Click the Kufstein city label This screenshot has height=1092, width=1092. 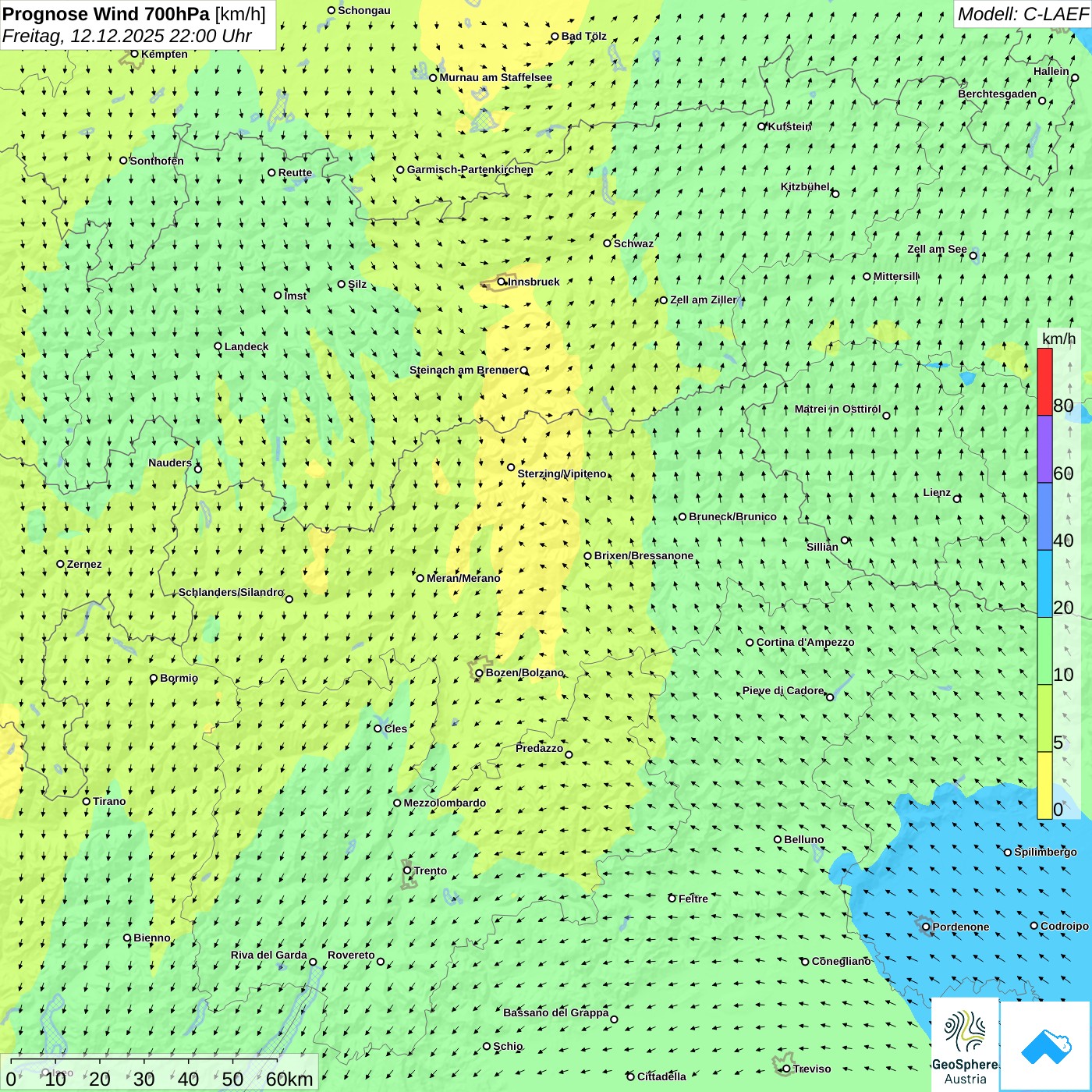(x=789, y=126)
